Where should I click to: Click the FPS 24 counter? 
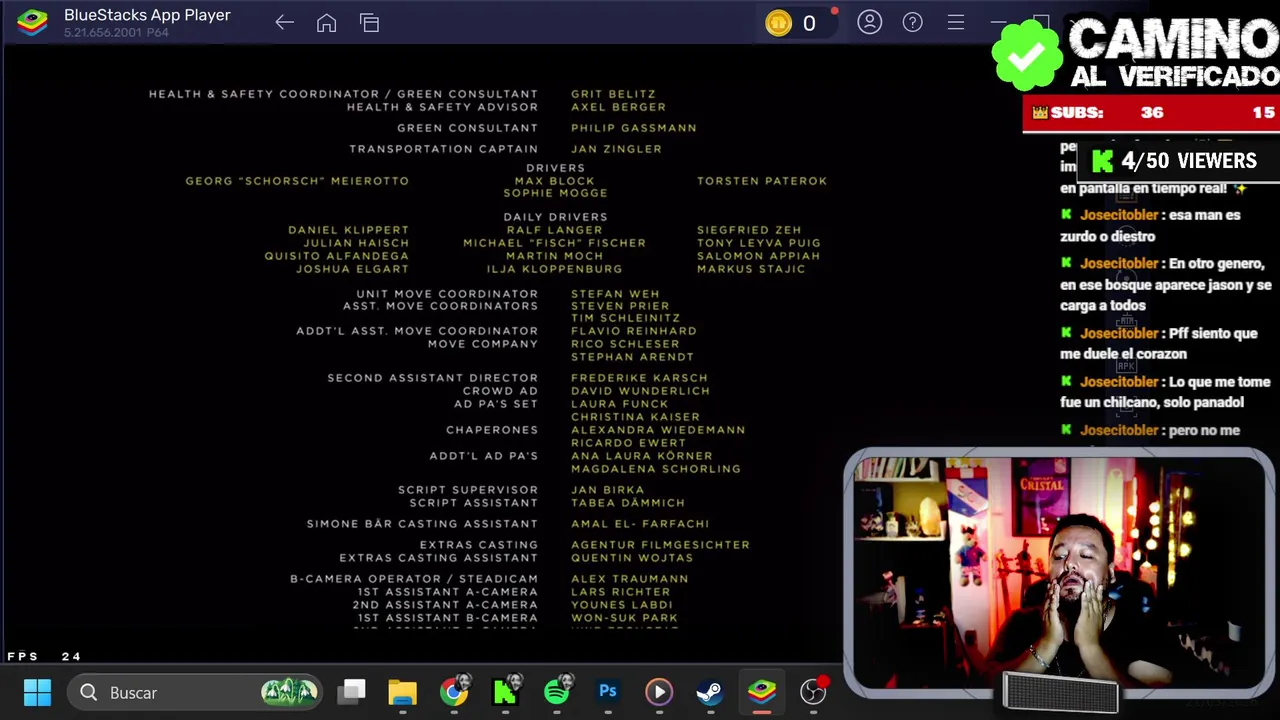point(44,657)
